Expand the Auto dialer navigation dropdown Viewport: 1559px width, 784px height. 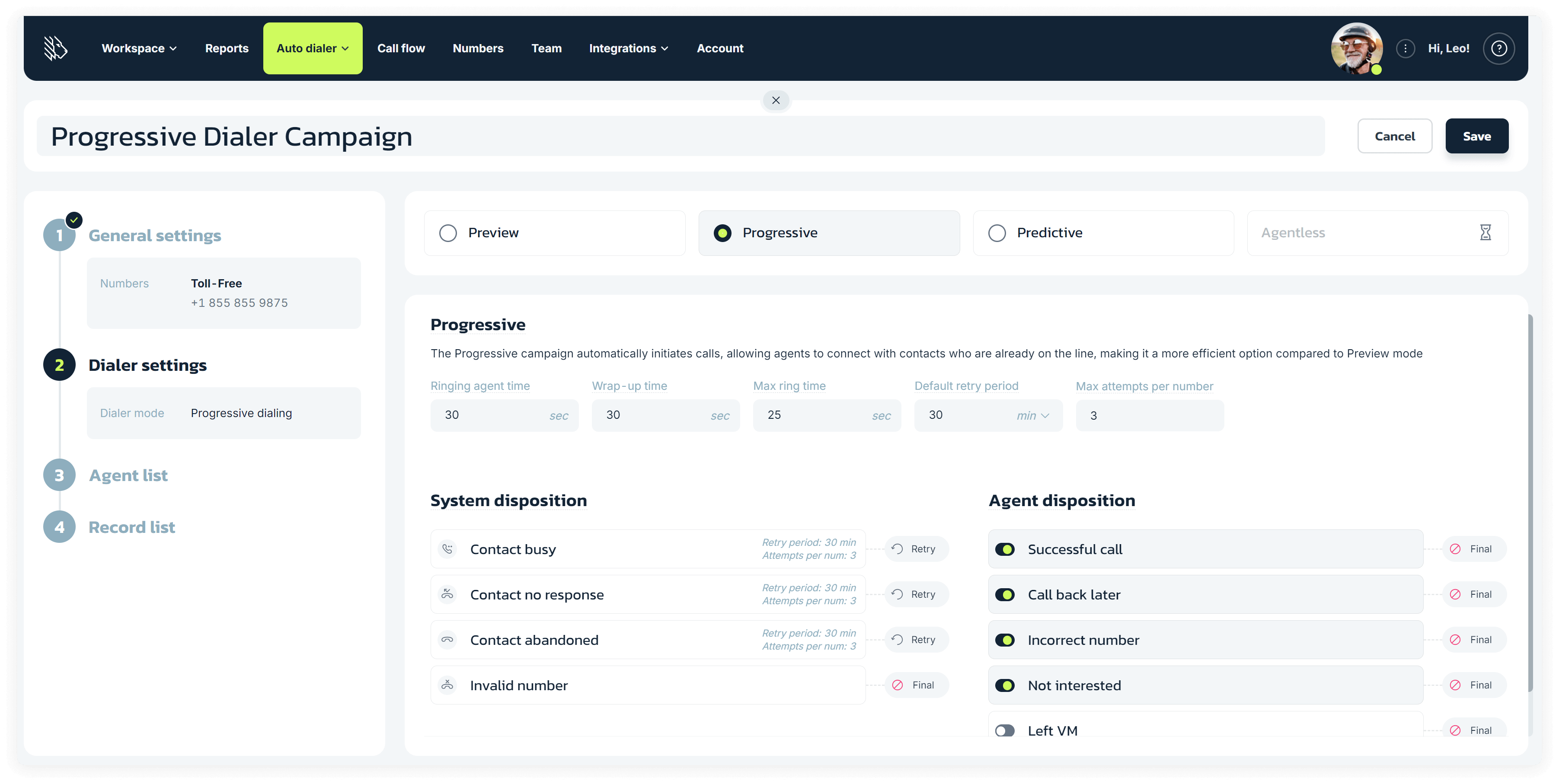coord(313,48)
